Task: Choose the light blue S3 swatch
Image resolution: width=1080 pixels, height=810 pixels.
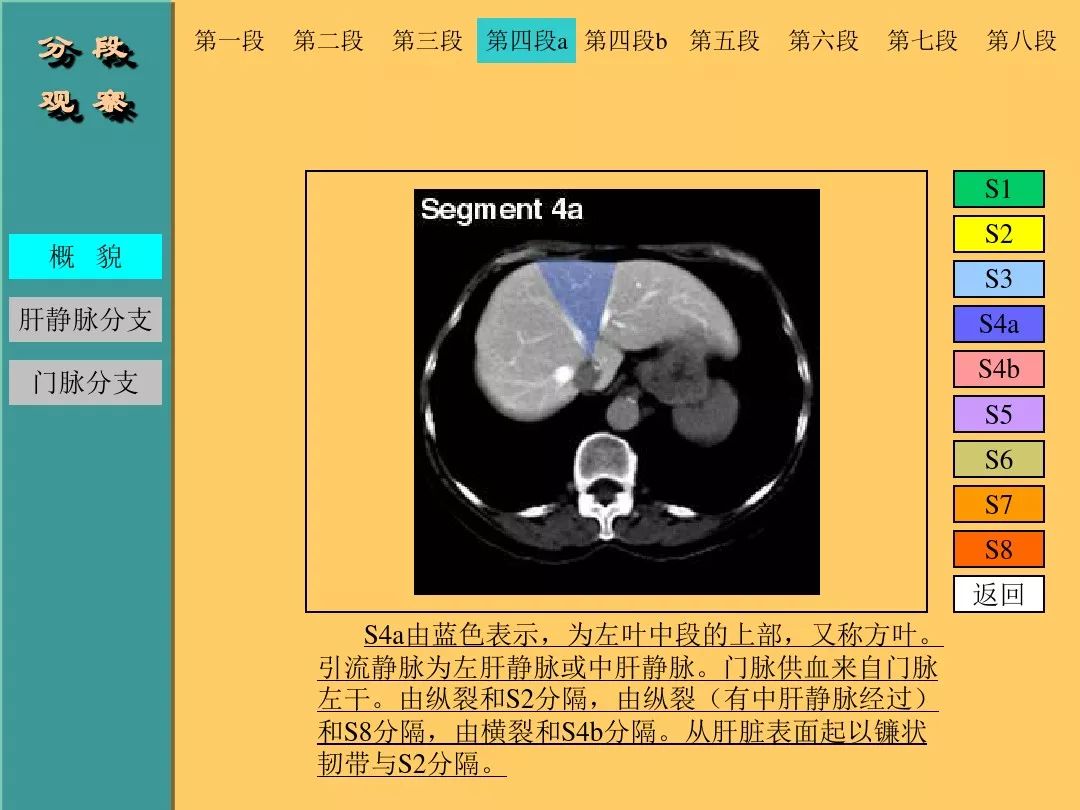Action: [x=998, y=279]
